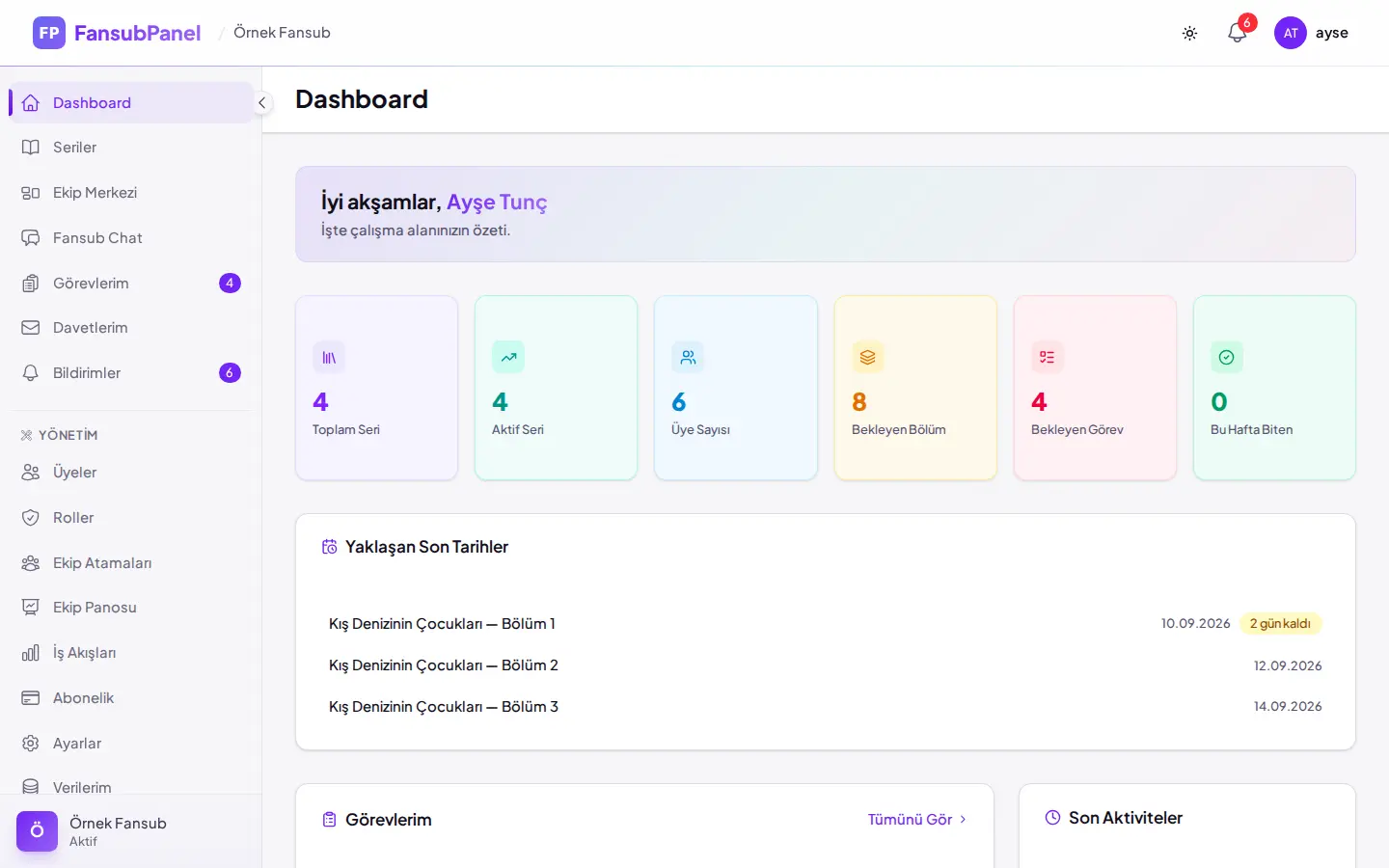The image size is (1389, 868).
Task: Click the ayse username in header
Action: tap(1332, 33)
